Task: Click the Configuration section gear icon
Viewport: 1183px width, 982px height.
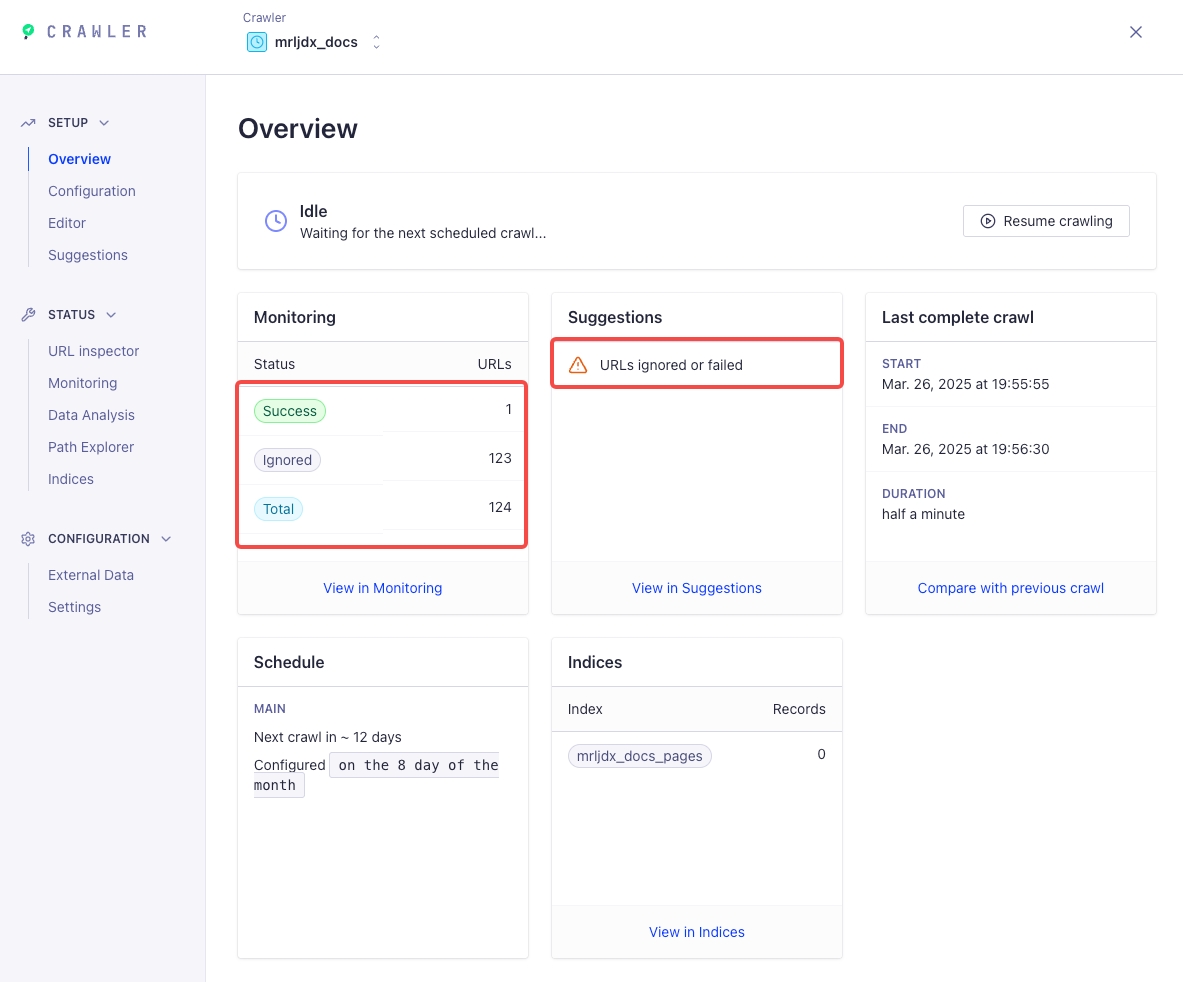Action: click(x=28, y=539)
